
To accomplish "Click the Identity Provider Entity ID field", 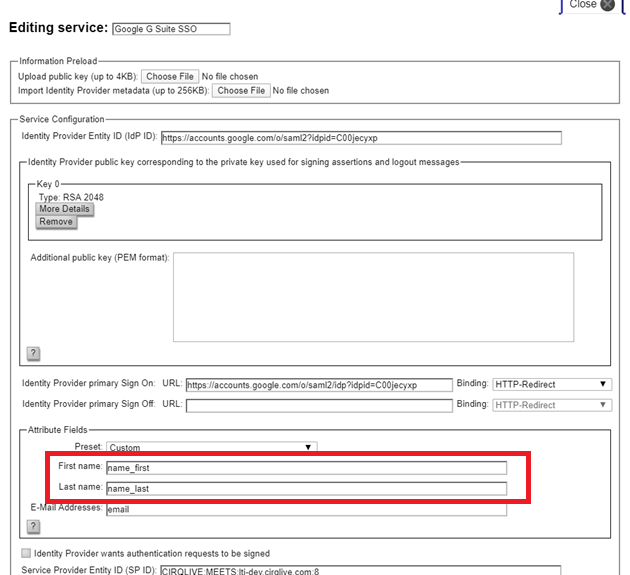I will pos(361,138).
